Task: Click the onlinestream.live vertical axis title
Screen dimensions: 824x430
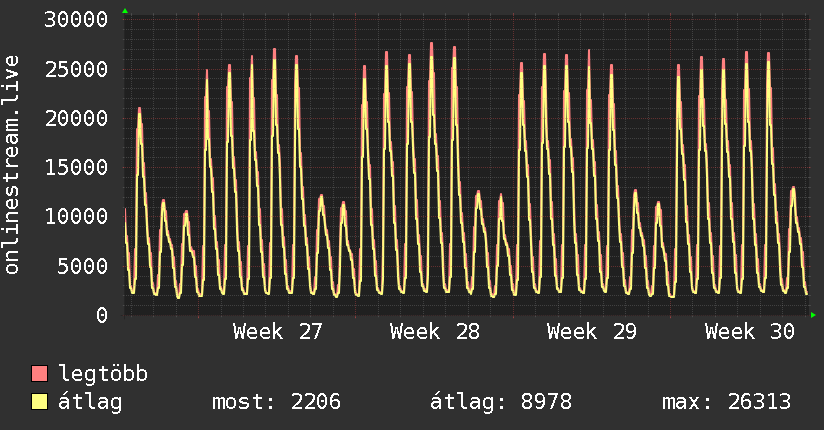Action: click(x=12, y=165)
